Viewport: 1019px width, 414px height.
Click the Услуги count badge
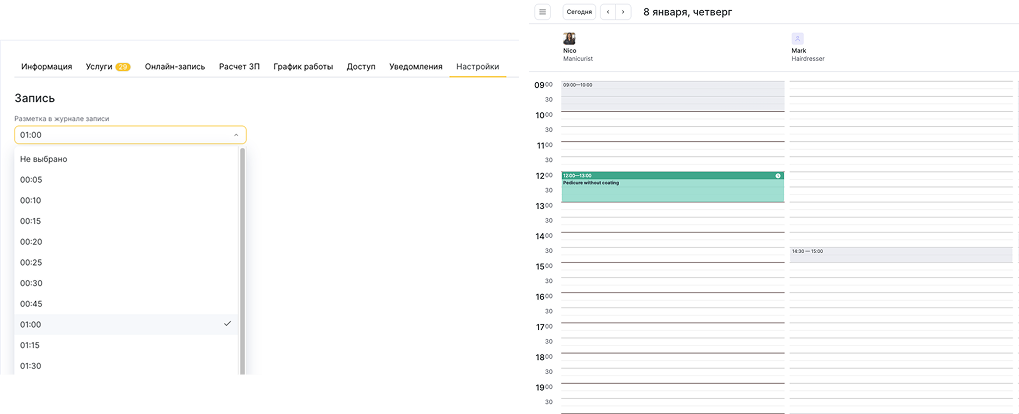(123, 67)
